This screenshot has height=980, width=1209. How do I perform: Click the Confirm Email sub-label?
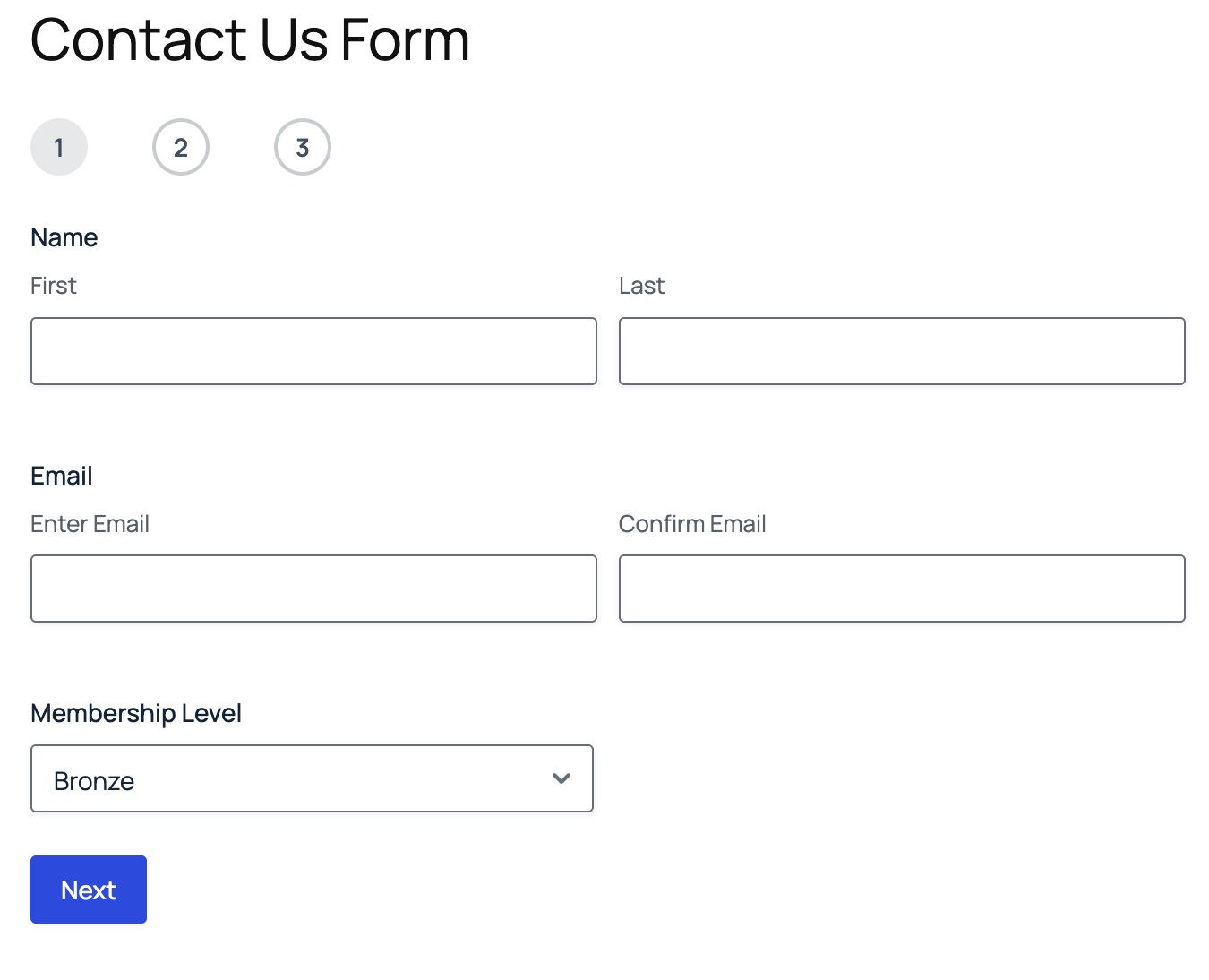pos(692,524)
